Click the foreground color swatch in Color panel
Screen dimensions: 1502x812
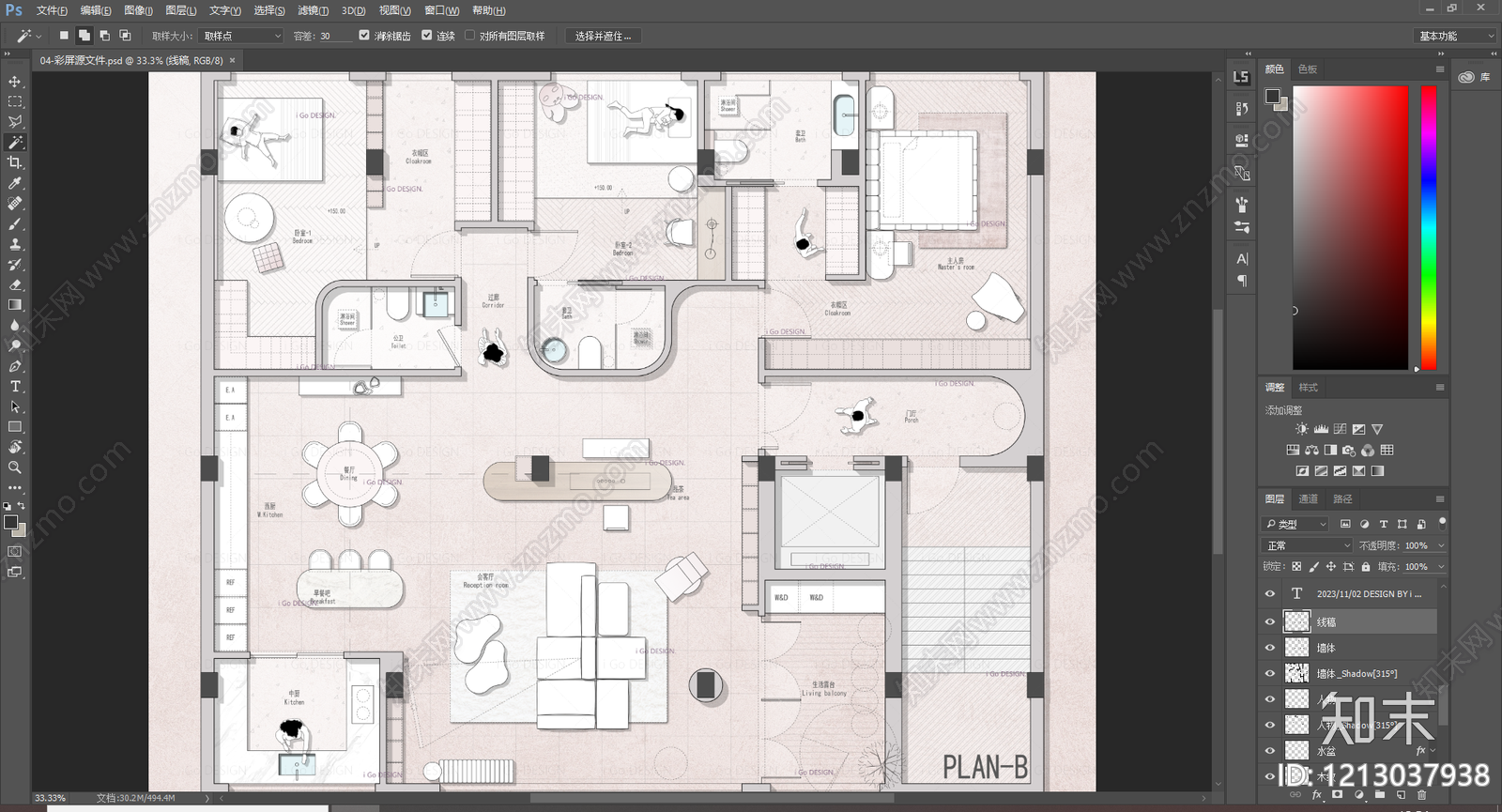[x=1272, y=96]
